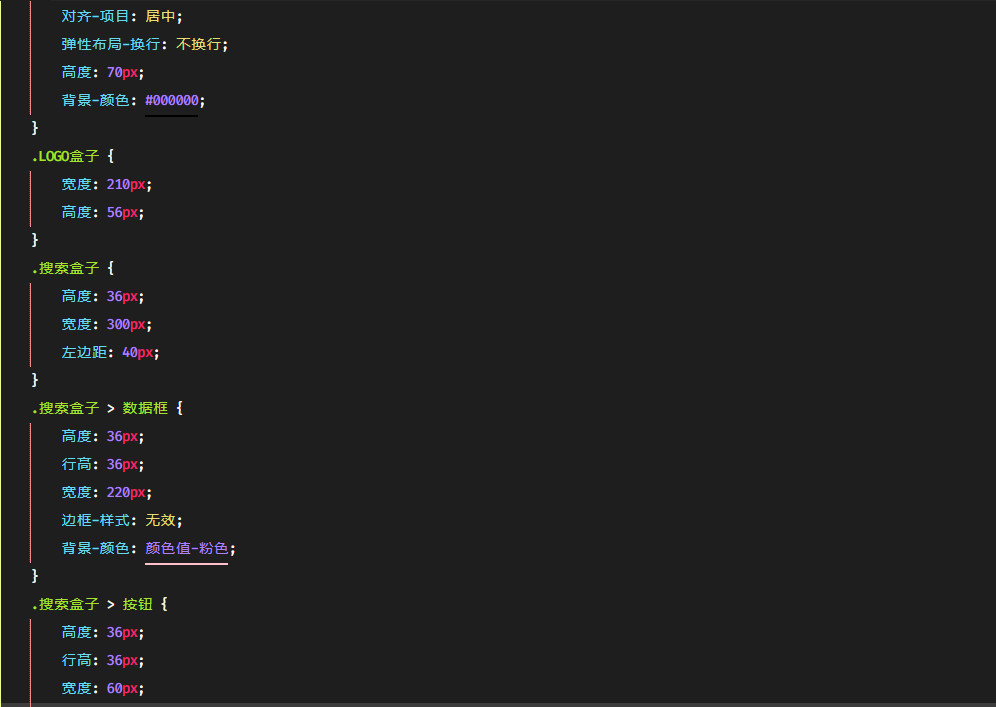Click 背景-颜色 on the 颜色值-粉色 line
The height and width of the screenshot is (707, 996).
coord(95,548)
